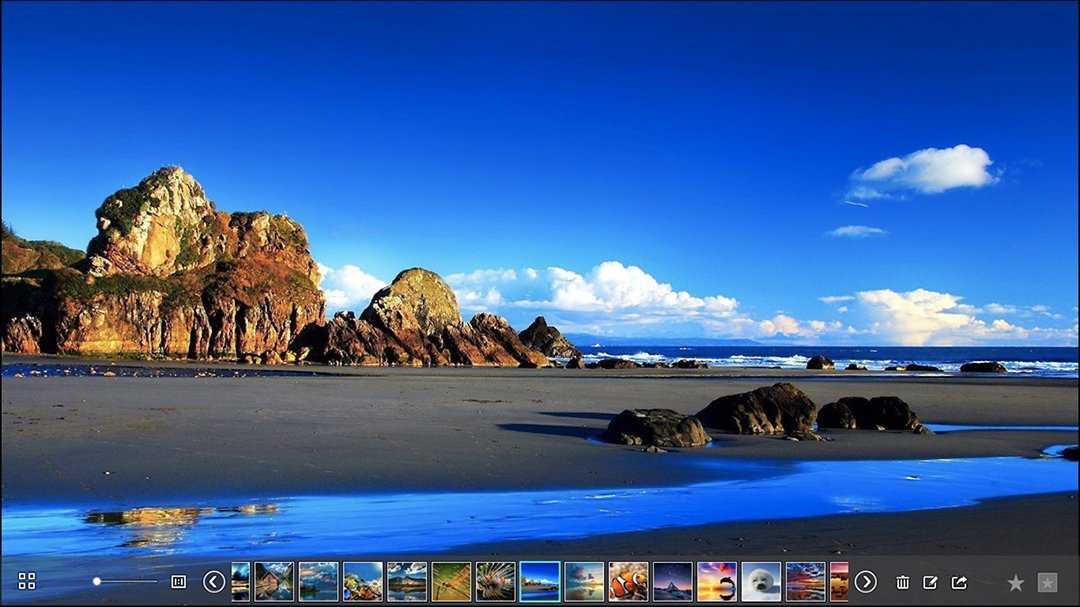Go to next photos with right arrow
The image size is (1080, 607).
(x=865, y=581)
